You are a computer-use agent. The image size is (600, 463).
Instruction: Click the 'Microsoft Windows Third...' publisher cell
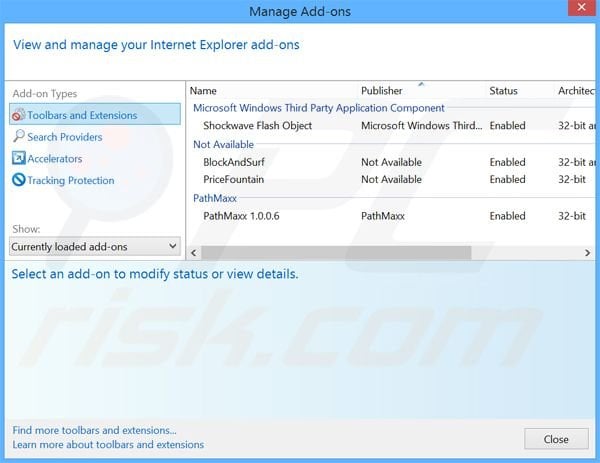click(x=421, y=126)
